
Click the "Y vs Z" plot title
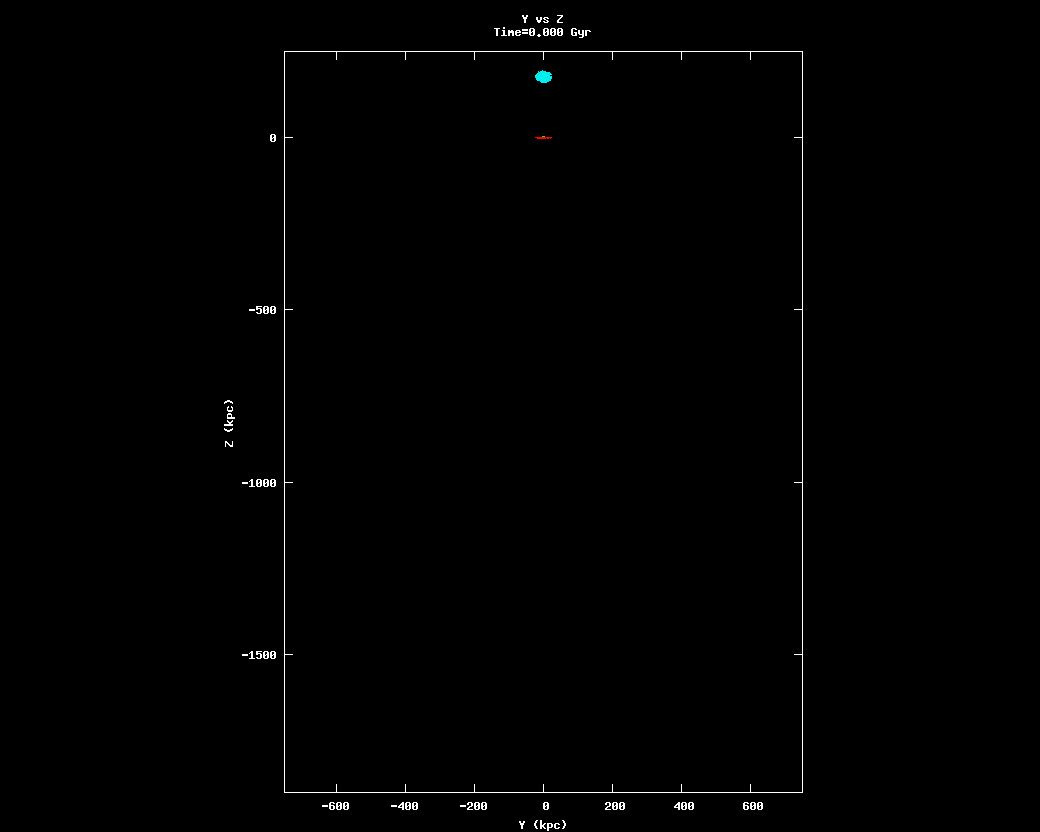pos(542,19)
